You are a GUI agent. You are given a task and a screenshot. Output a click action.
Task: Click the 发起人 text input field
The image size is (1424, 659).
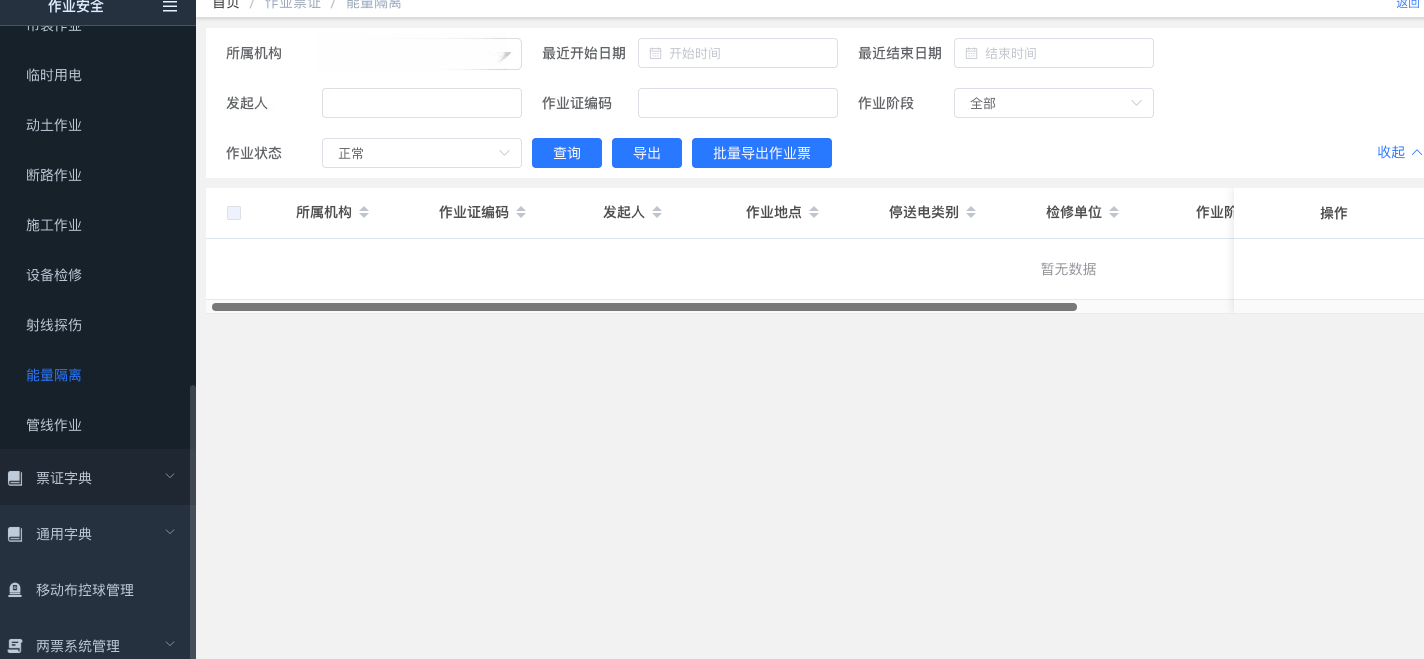(421, 103)
